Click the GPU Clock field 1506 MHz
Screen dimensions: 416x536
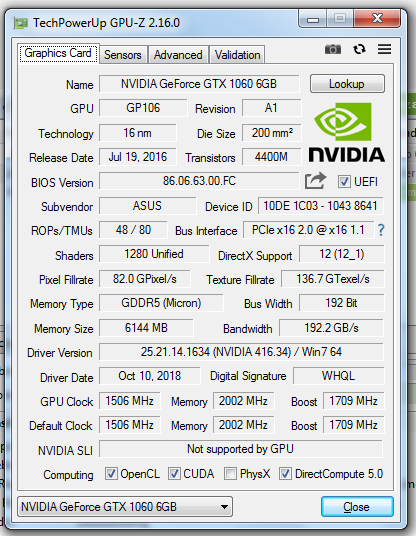click(130, 401)
